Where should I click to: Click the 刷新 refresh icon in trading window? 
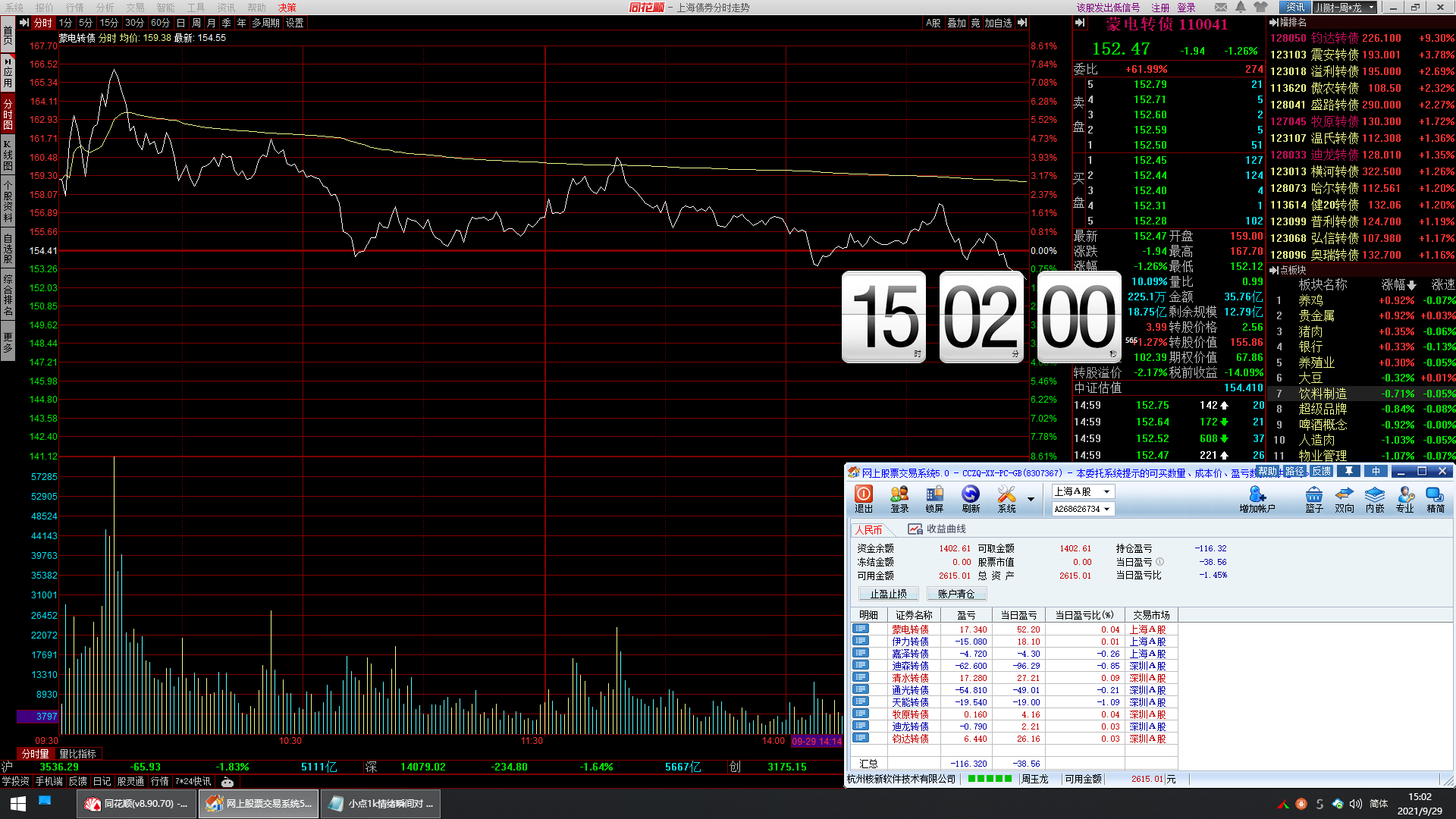pos(971,499)
